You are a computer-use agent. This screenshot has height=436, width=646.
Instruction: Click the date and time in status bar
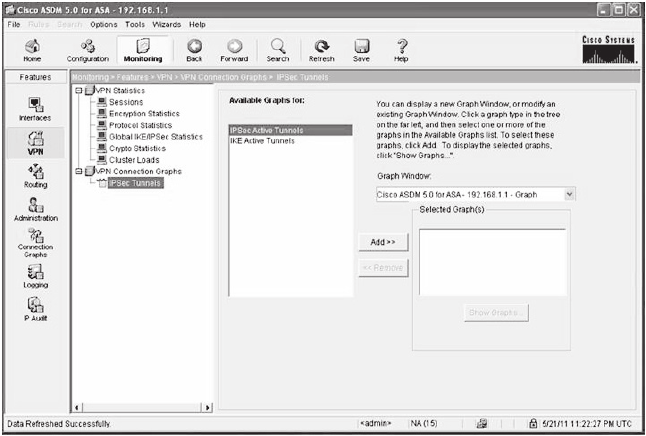point(587,423)
